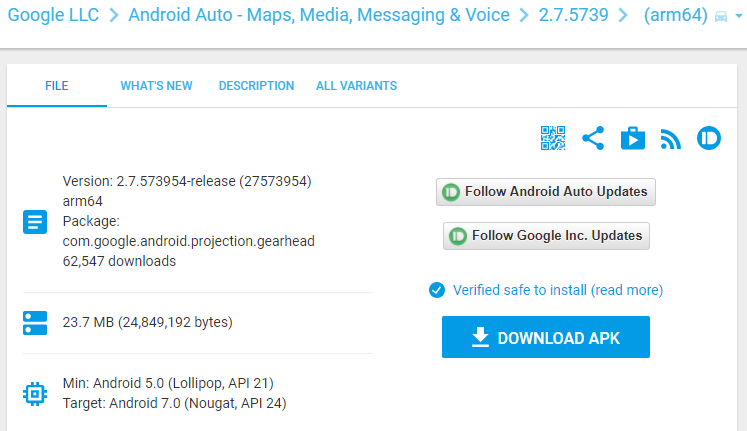Open the dropdown arrow after arm64
The width and height of the screenshot is (747, 431).
click(739, 16)
